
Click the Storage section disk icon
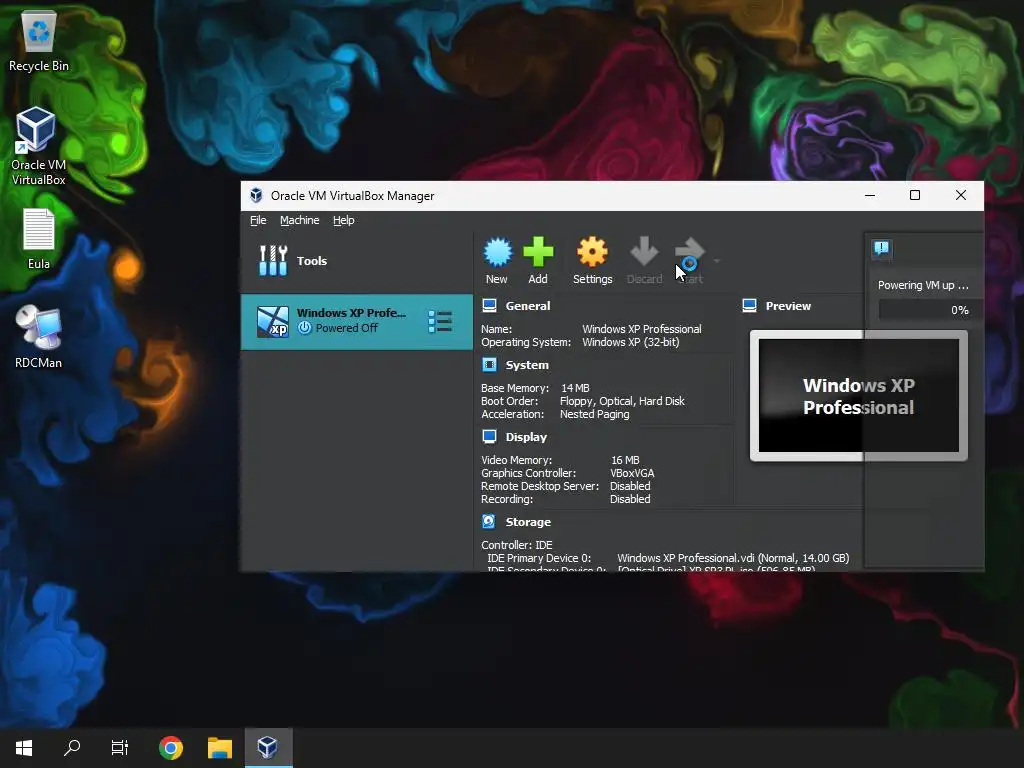488,521
